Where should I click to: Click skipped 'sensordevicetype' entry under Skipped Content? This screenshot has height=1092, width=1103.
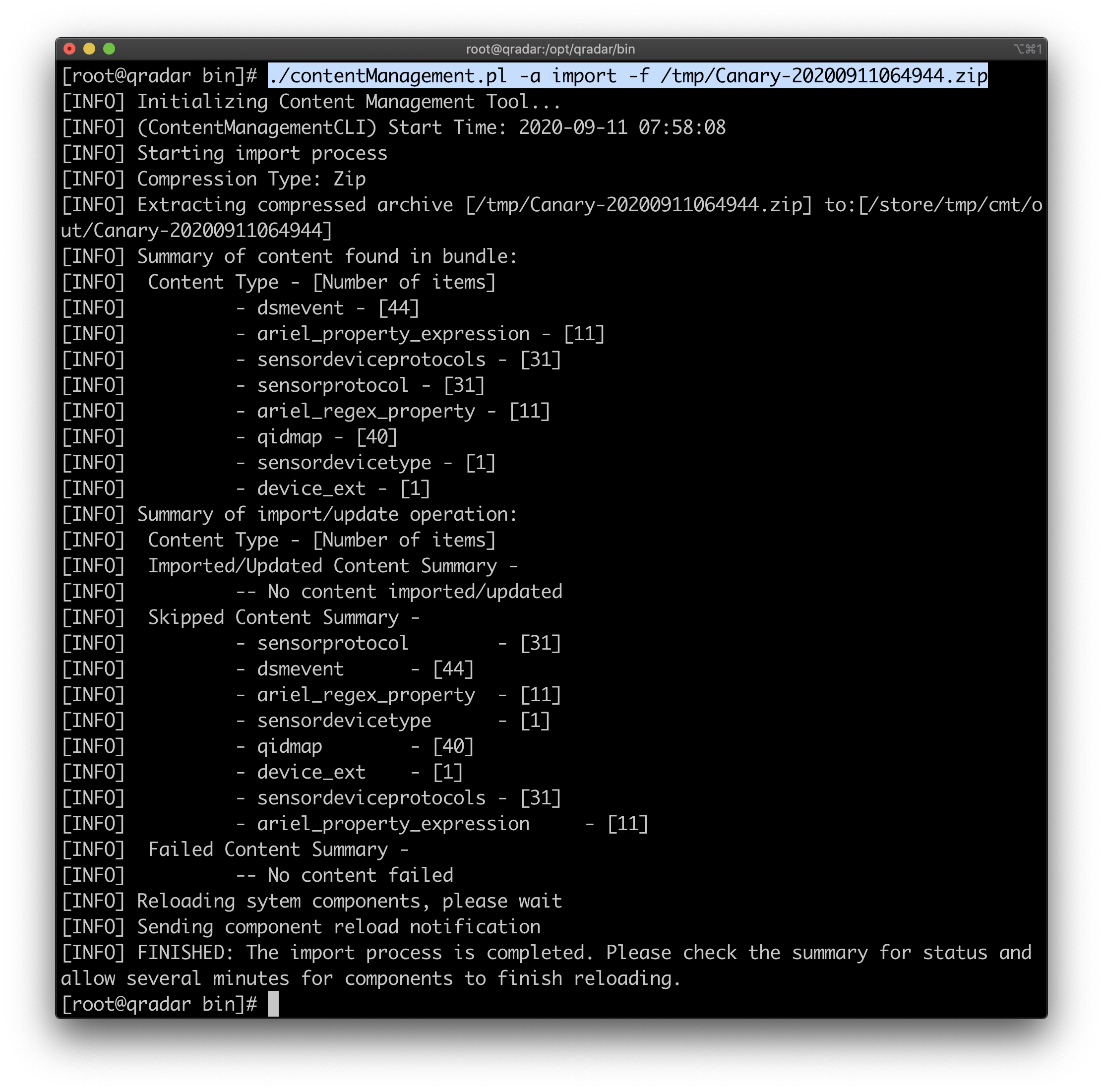click(x=393, y=721)
